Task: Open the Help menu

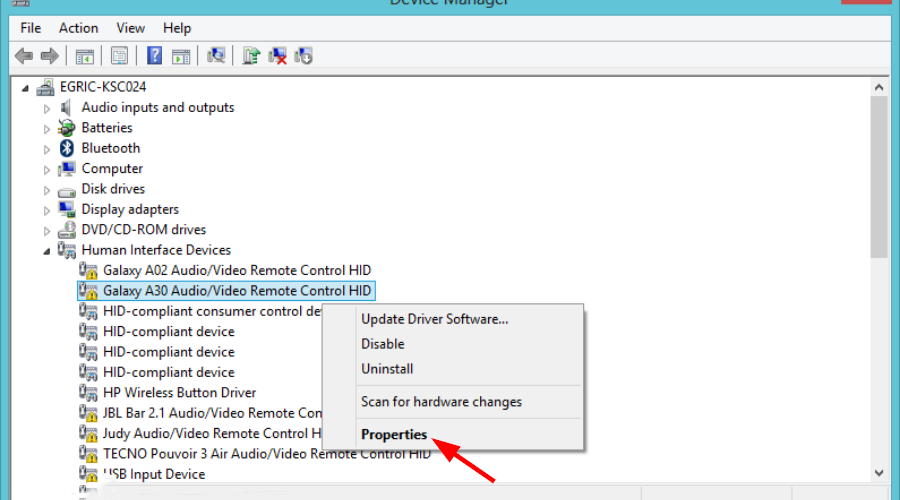Action: coord(177,28)
